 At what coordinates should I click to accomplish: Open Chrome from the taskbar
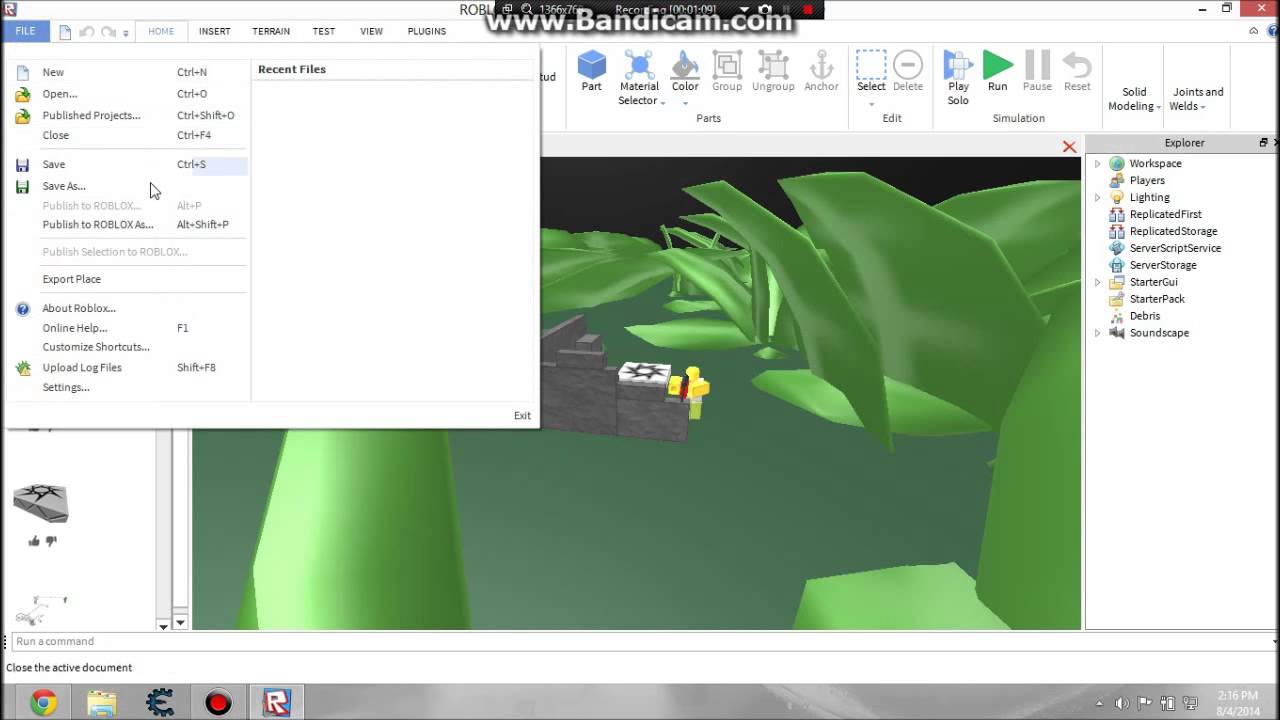[x=43, y=703]
